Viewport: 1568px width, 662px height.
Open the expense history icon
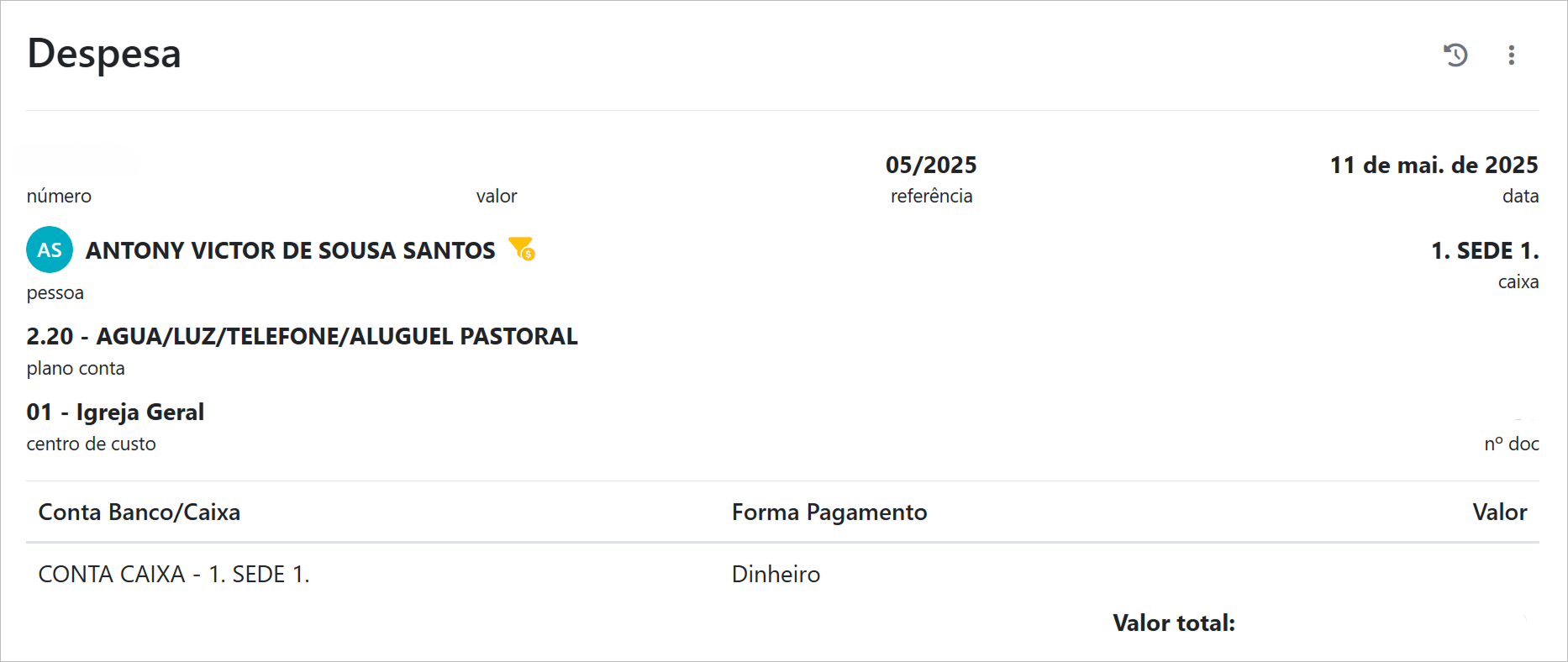(x=1455, y=55)
